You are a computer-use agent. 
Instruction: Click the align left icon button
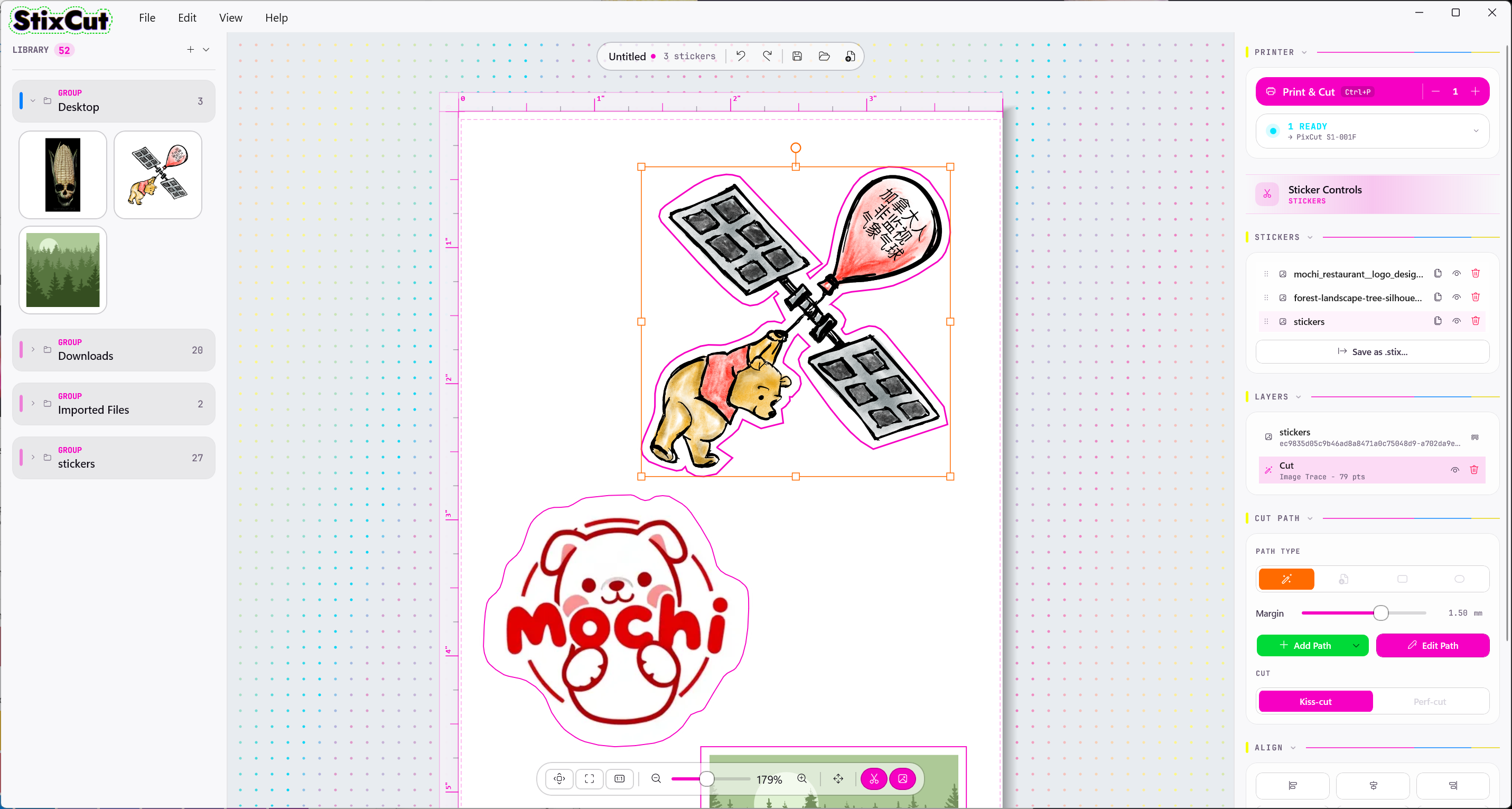click(x=1292, y=786)
